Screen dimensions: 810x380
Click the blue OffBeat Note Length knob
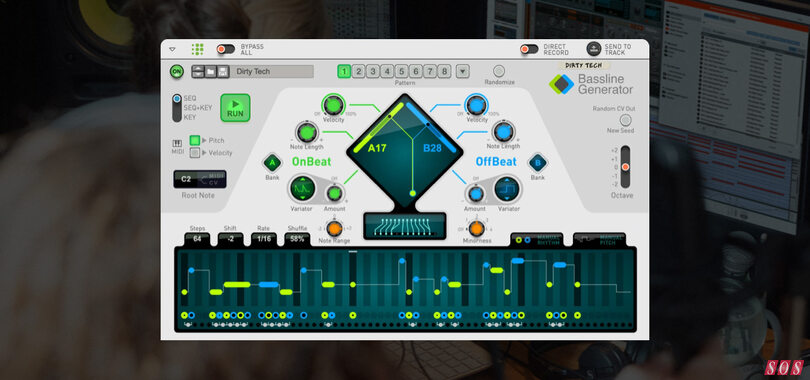[503, 132]
